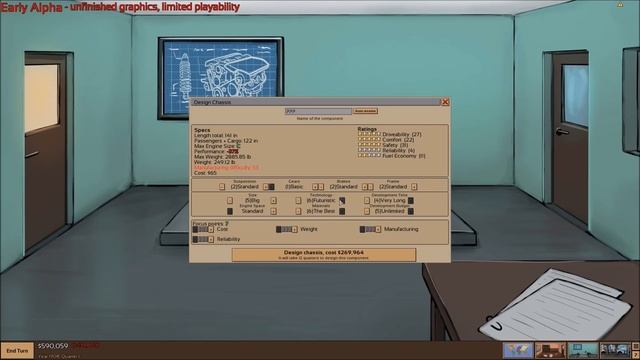The height and width of the screenshot is (360, 640).
Task: Click the End Turn button
Action: coord(17,351)
